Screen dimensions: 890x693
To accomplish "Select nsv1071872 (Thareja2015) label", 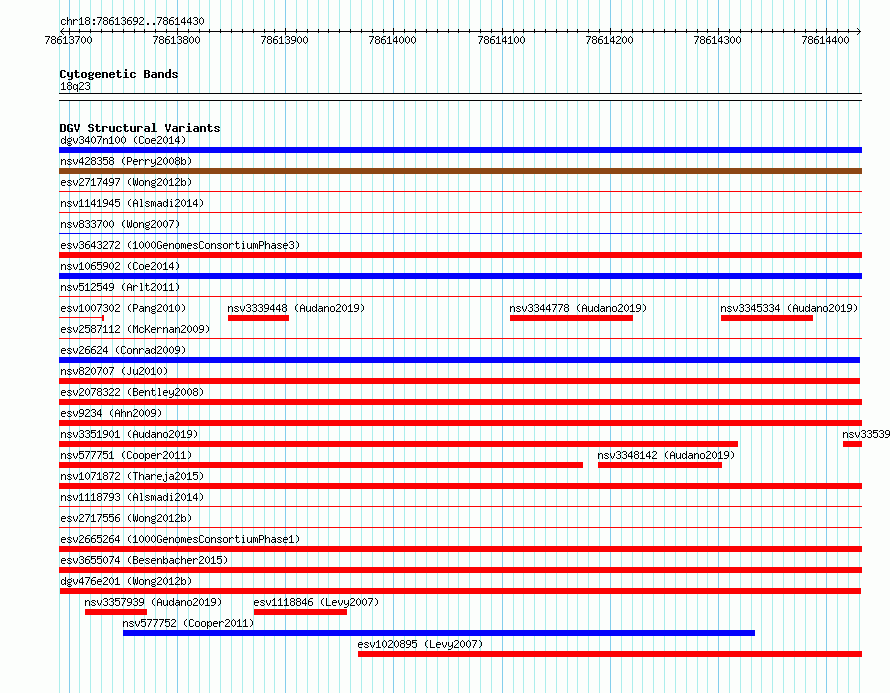I will pos(132,476).
